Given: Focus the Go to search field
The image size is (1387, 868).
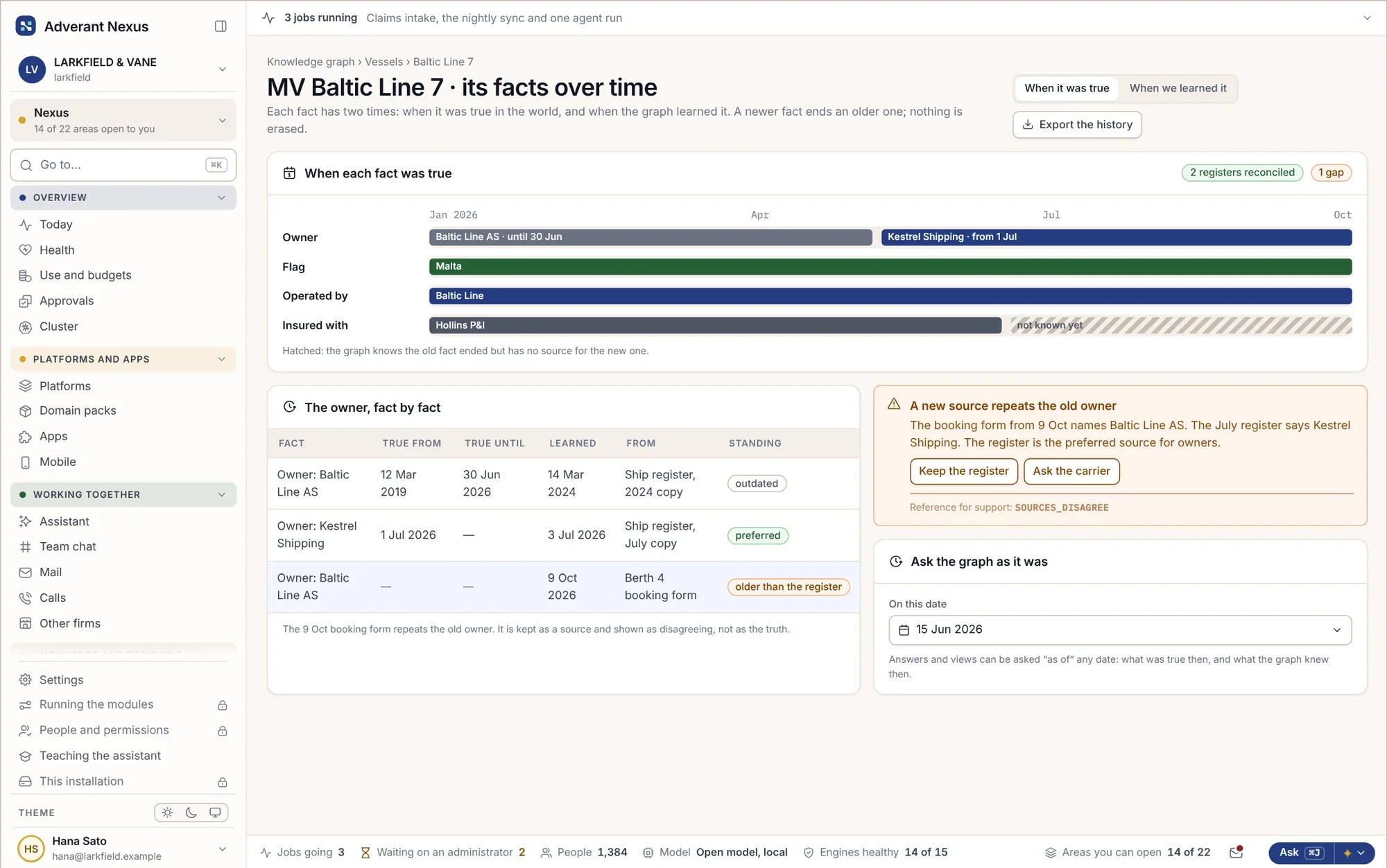Looking at the screenshot, I should (123, 165).
